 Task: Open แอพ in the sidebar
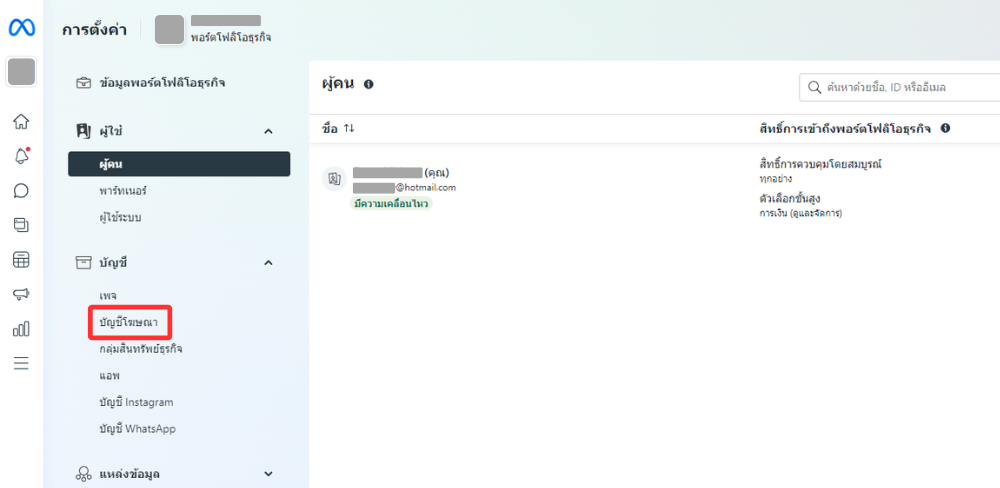click(110, 376)
